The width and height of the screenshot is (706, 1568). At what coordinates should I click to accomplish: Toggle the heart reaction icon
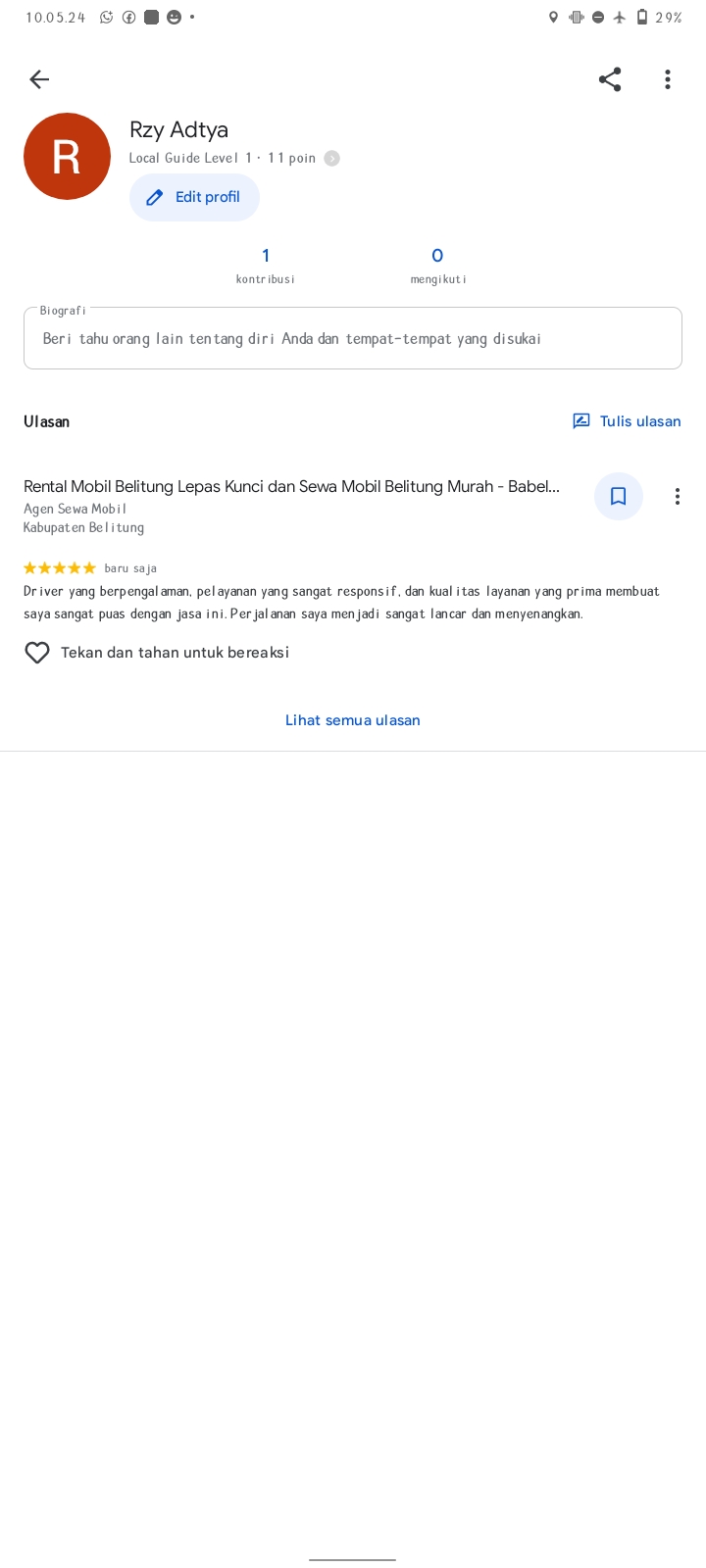[x=37, y=653]
